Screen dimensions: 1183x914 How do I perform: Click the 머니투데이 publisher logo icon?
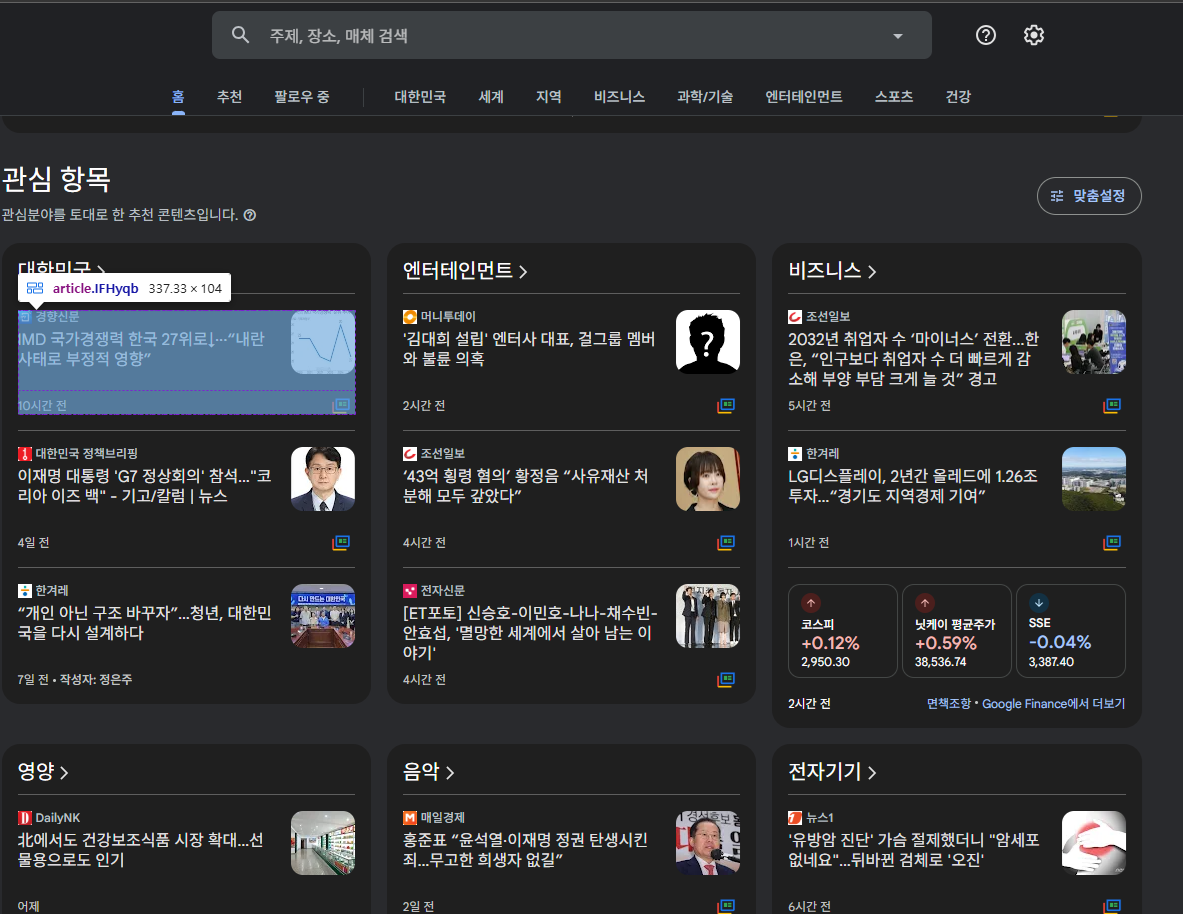click(410, 317)
